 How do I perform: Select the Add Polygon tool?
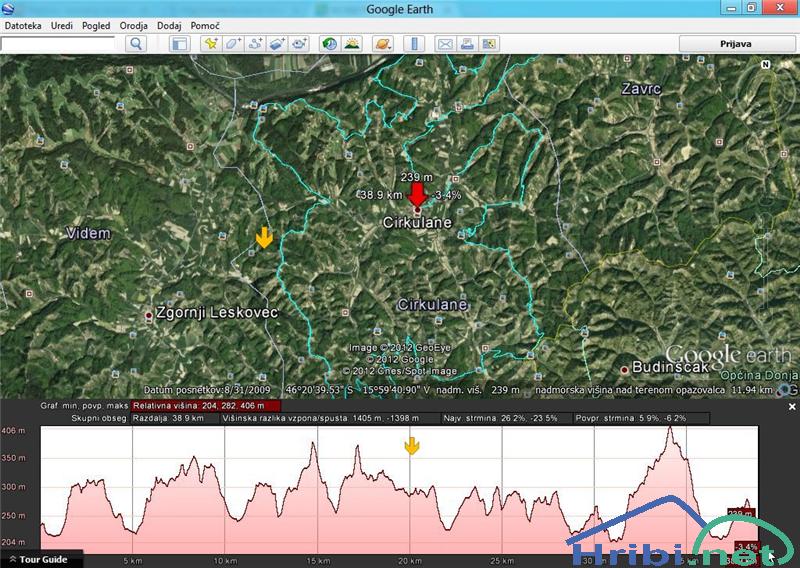point(233,44)
